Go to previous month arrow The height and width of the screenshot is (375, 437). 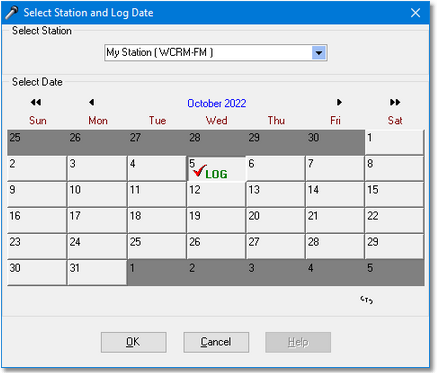[92, 102]
